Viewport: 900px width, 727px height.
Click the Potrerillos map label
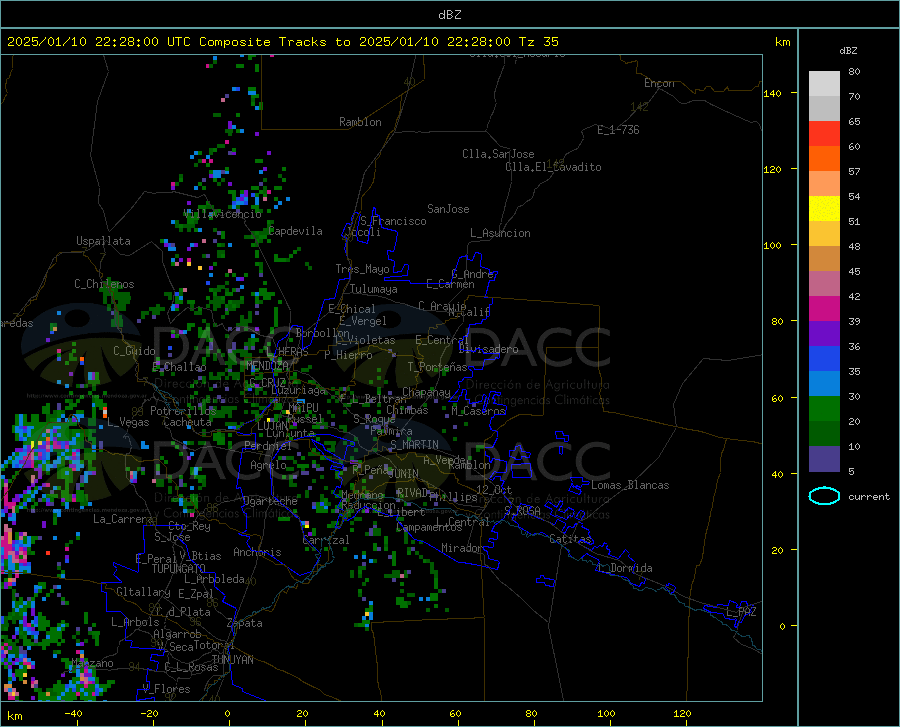(x=183, y=411)
